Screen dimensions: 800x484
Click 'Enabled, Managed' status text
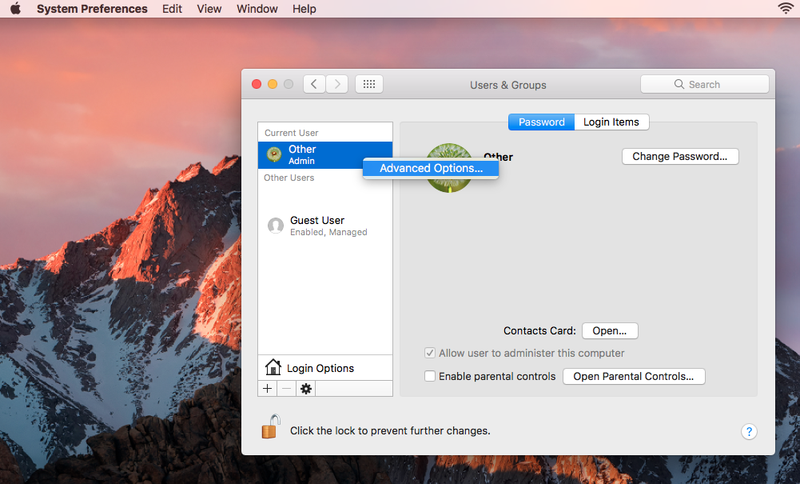tap(329, 232)
